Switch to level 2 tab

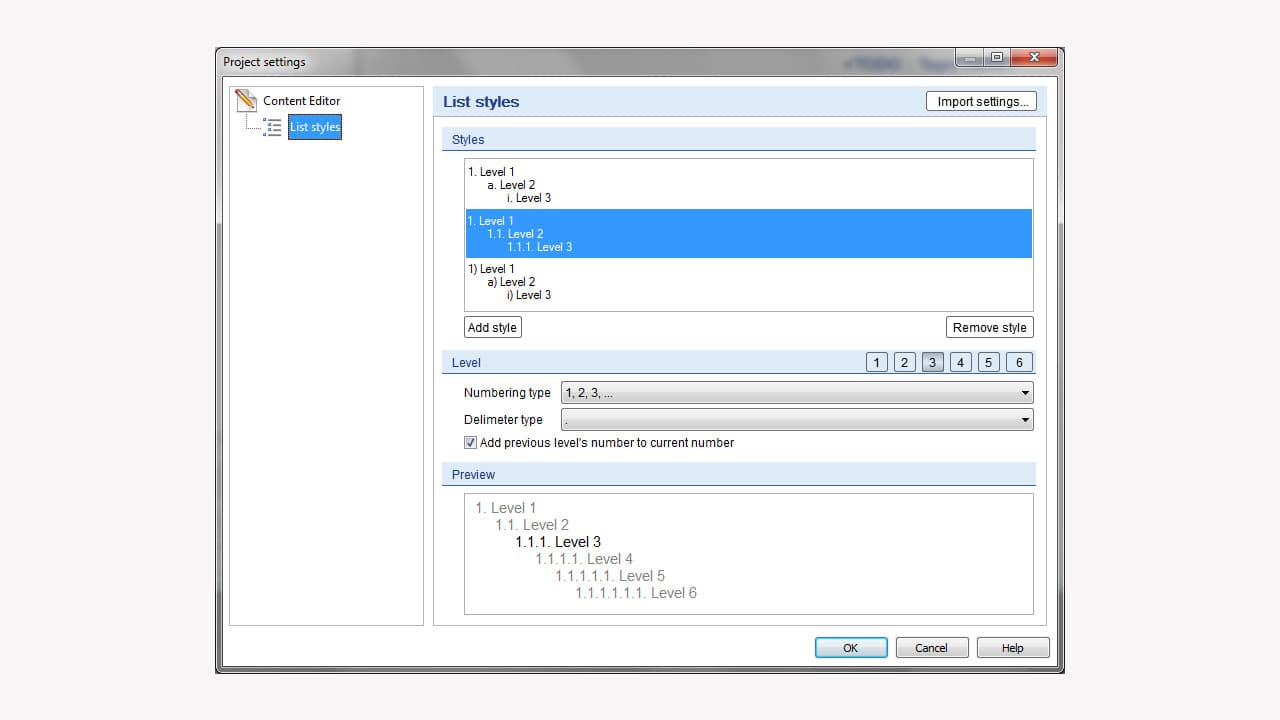pyautogui.click(x=904, y=363)
